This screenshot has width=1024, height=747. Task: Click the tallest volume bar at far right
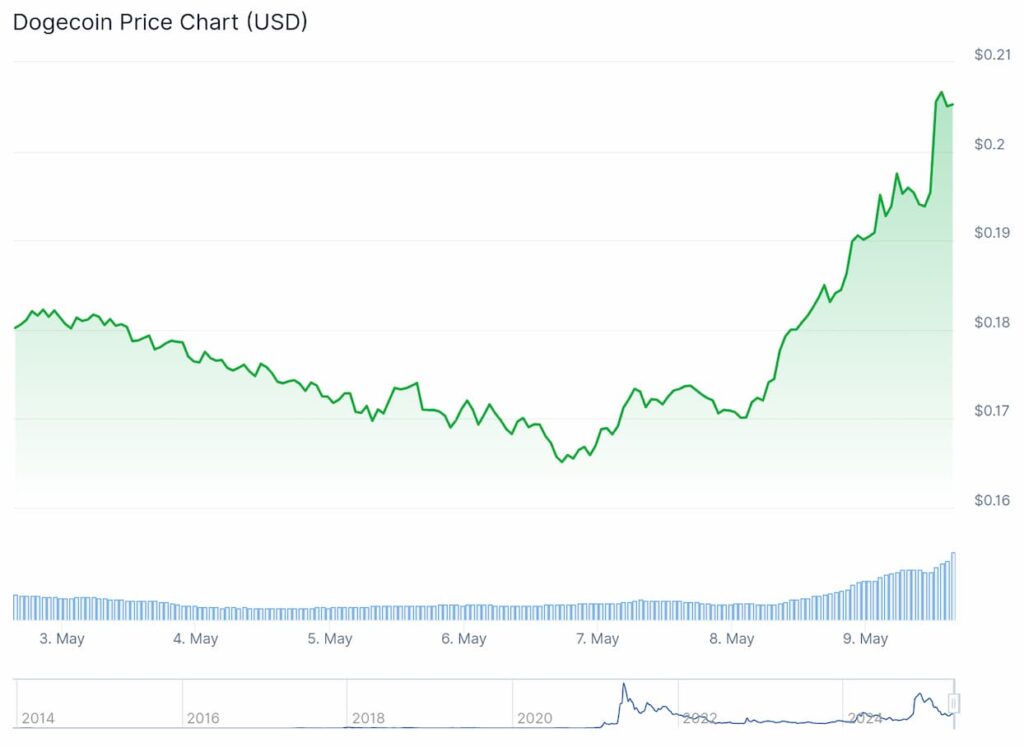(953, 586)
